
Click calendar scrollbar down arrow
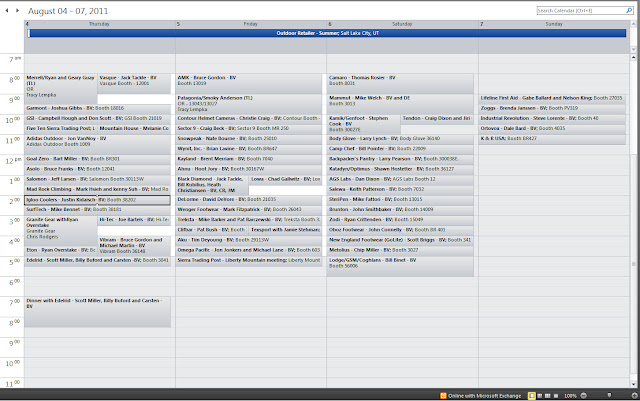point(633,384)
